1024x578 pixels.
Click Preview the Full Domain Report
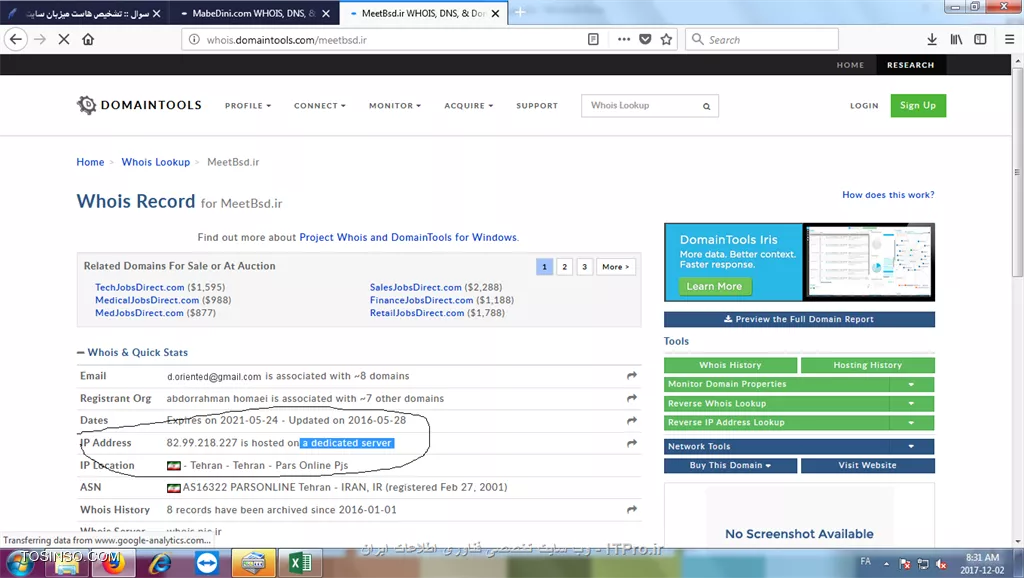[x=799, y=319]
